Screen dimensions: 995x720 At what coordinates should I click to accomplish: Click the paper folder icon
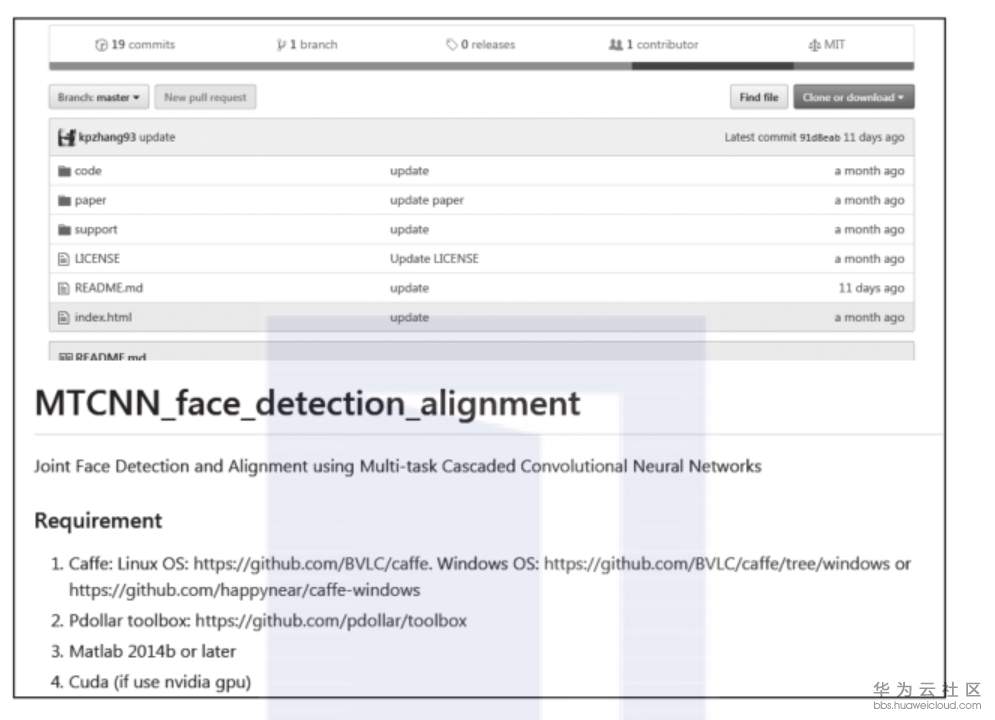click(x=64, y=200)
